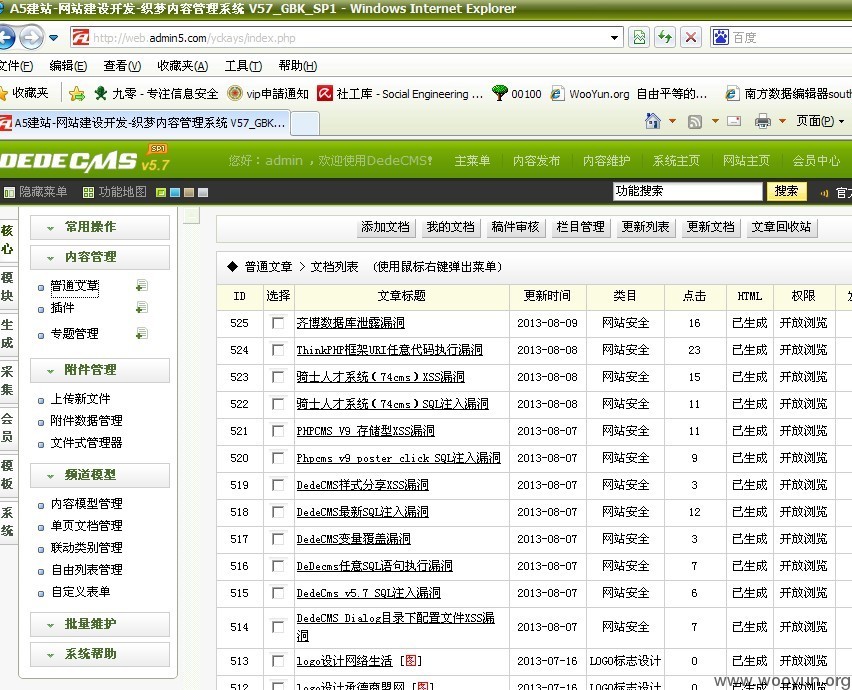Collapse the 内容管理 section
This screenshot has width=852, height=690.
(x=100, y=257)
